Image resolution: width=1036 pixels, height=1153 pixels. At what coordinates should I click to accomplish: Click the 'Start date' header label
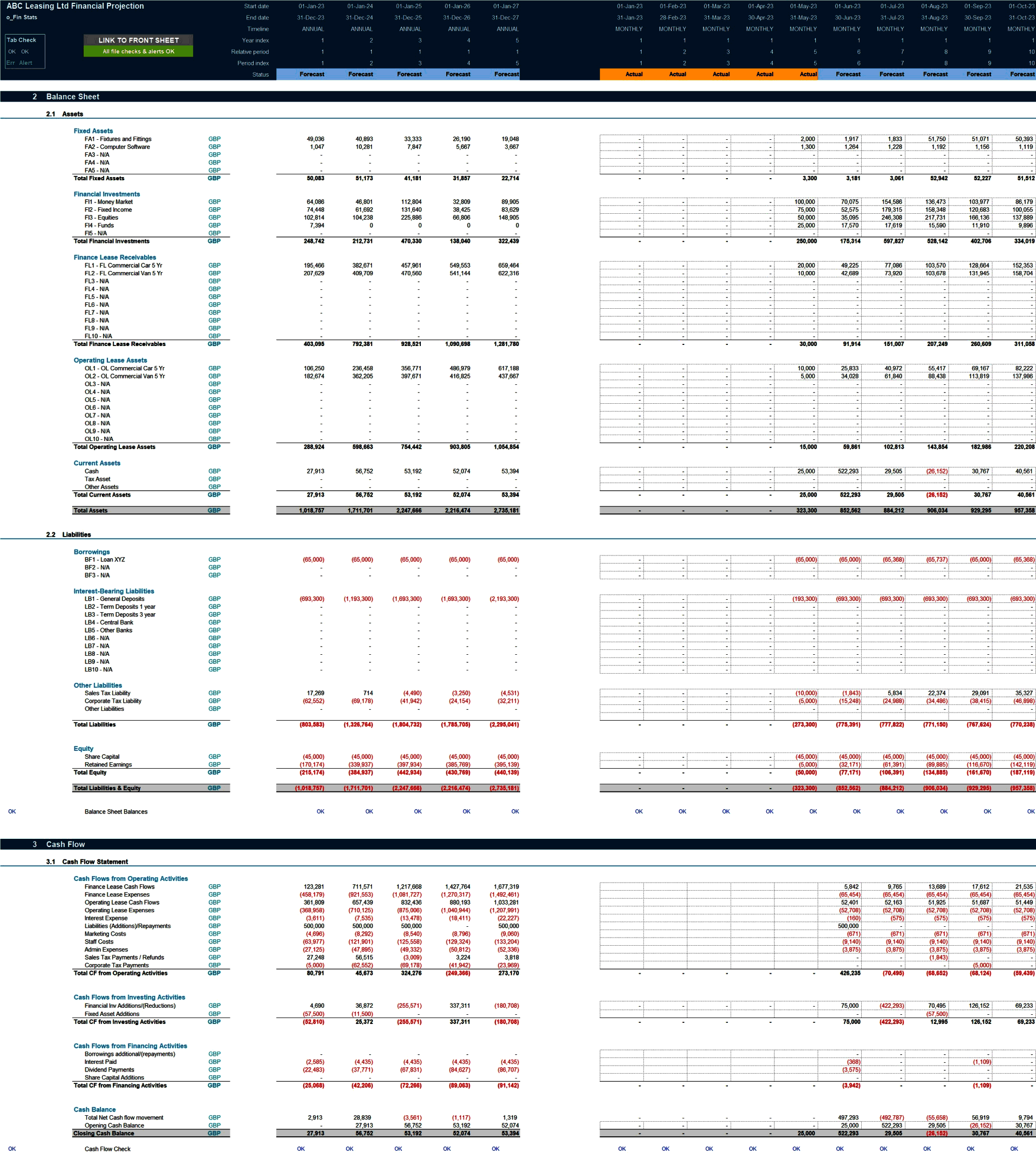tap(256, 6)
